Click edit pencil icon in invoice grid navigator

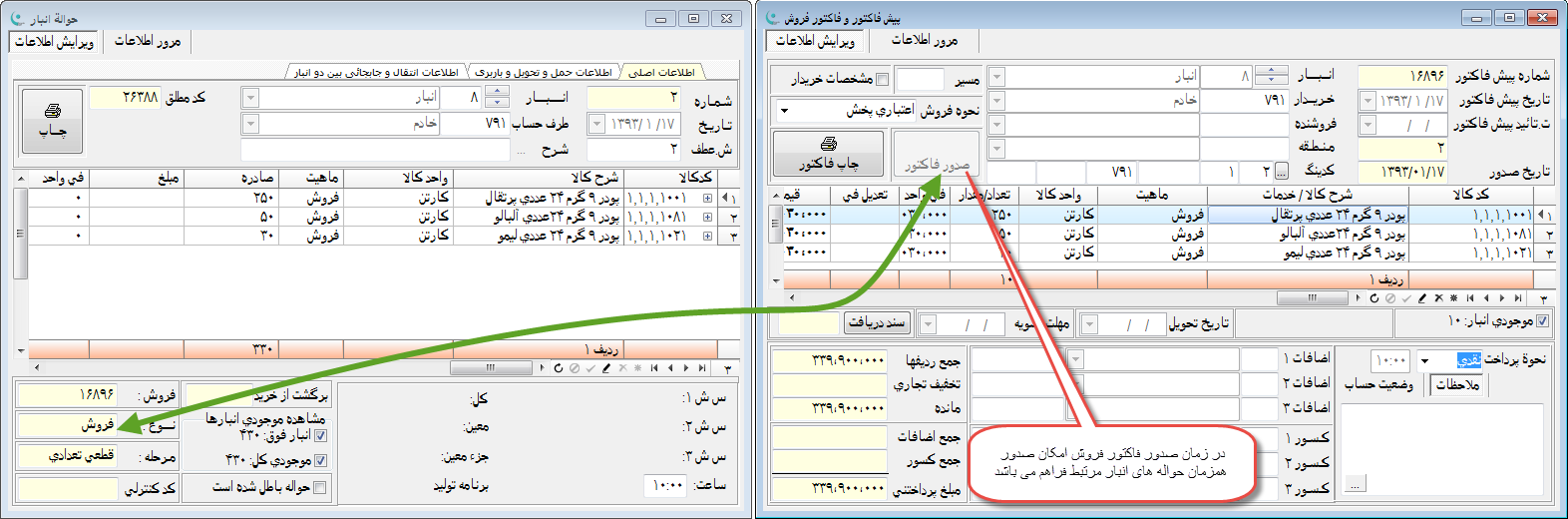[x=1422, y=298]
